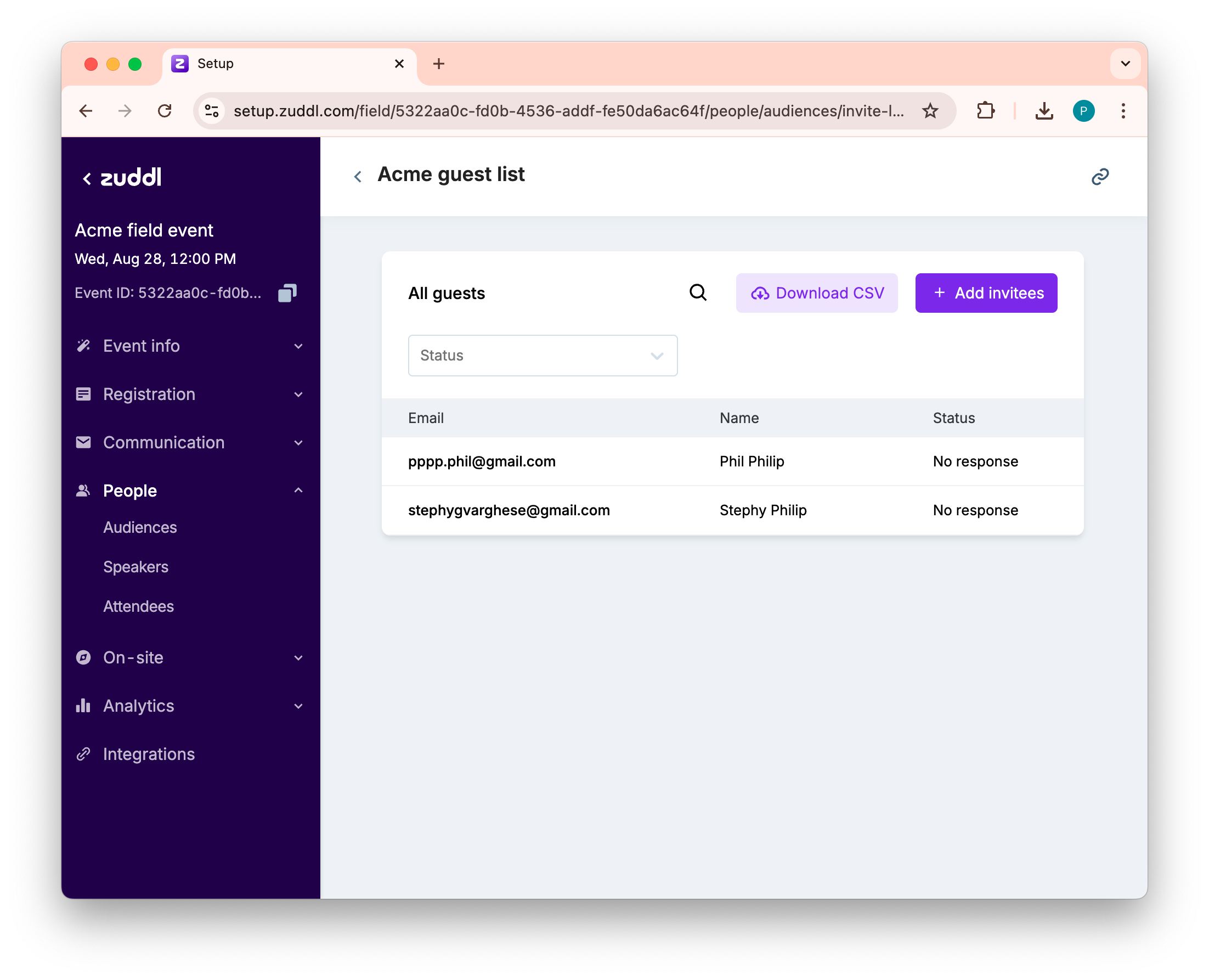Expand the Registration menu
Image resolution: width=1209 pixels, height=980 pixels.
[190, 394]
